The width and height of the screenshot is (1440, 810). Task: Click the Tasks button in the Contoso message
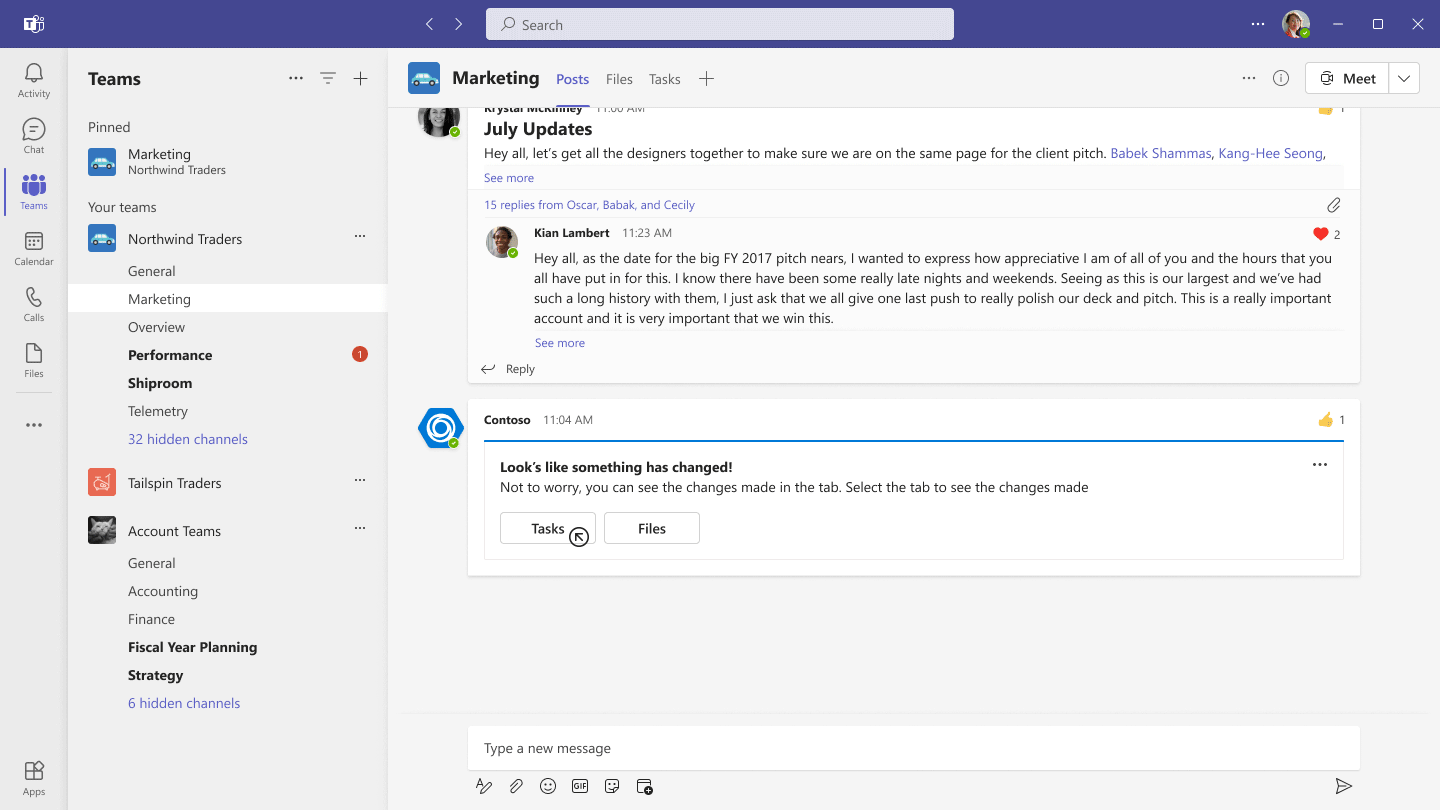tap(547, 528)
